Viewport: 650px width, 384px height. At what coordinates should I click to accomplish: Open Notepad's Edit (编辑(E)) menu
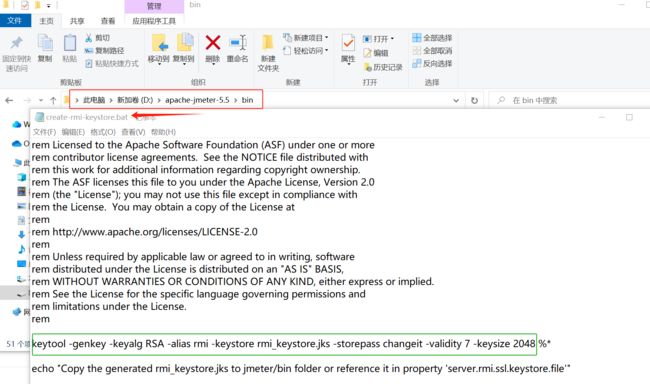click(73, 132)
